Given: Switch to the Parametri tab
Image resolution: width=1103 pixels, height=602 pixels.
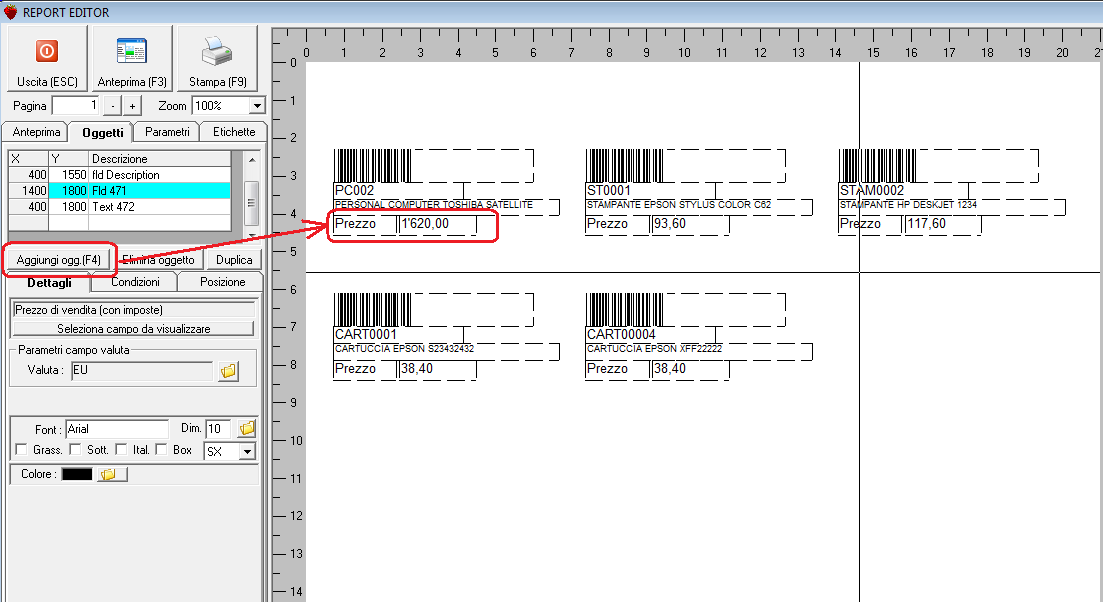Looking at the screenshot, I should 167,132.
